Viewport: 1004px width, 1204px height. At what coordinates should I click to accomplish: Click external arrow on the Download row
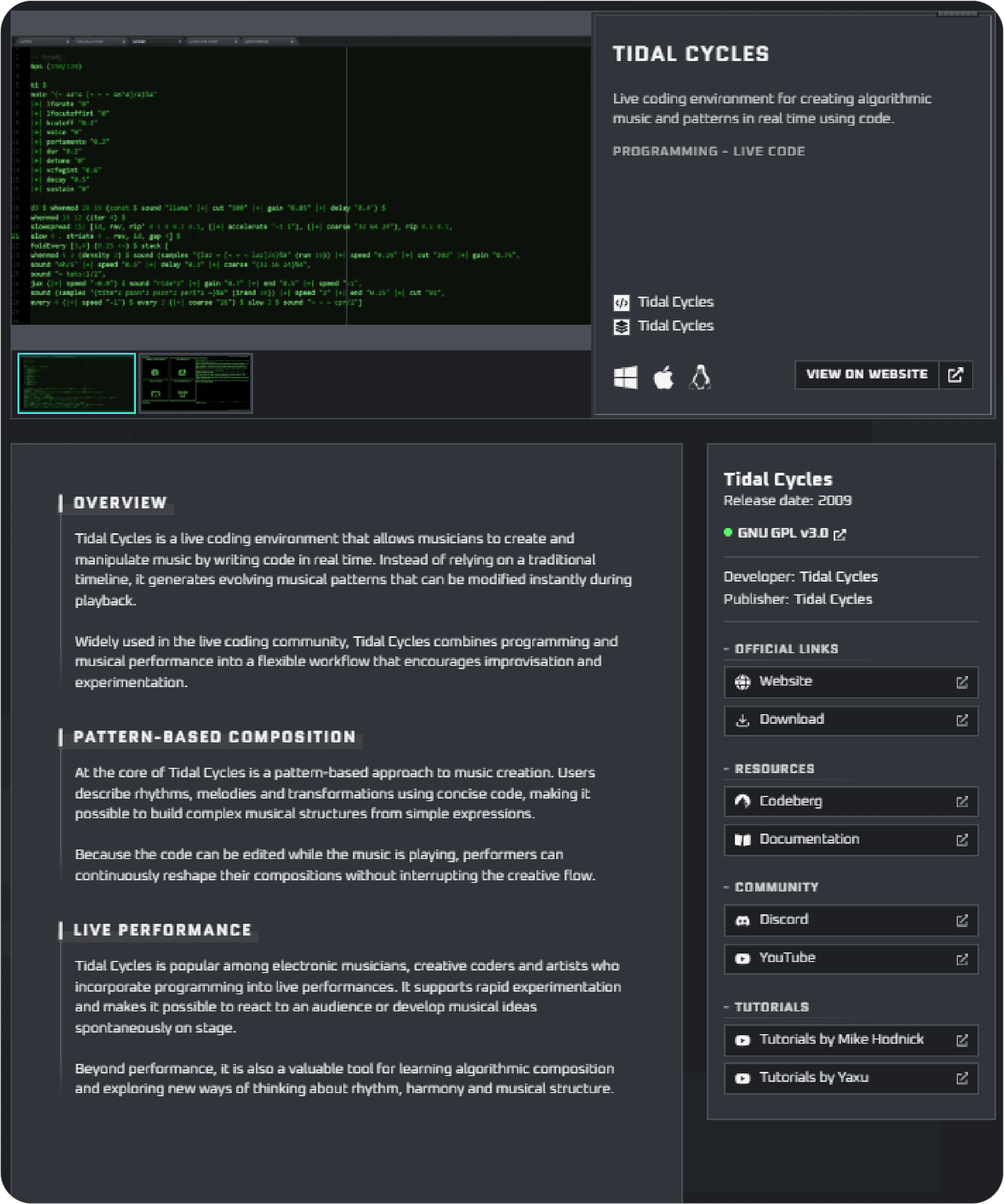962,720
